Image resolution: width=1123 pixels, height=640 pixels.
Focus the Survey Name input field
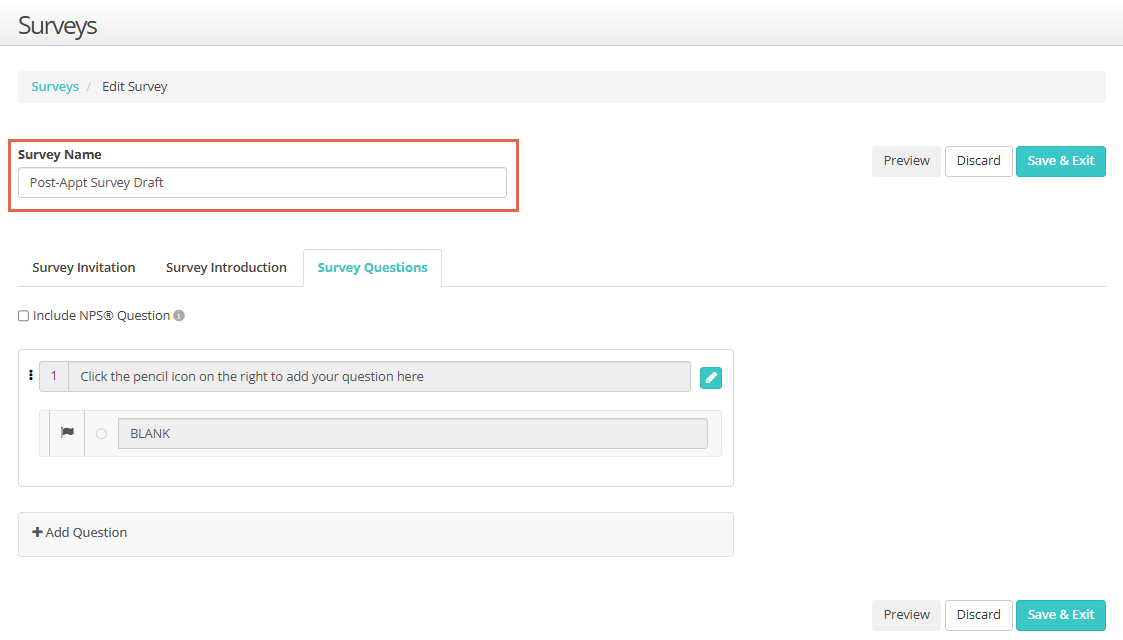click(x=262, y=183)
